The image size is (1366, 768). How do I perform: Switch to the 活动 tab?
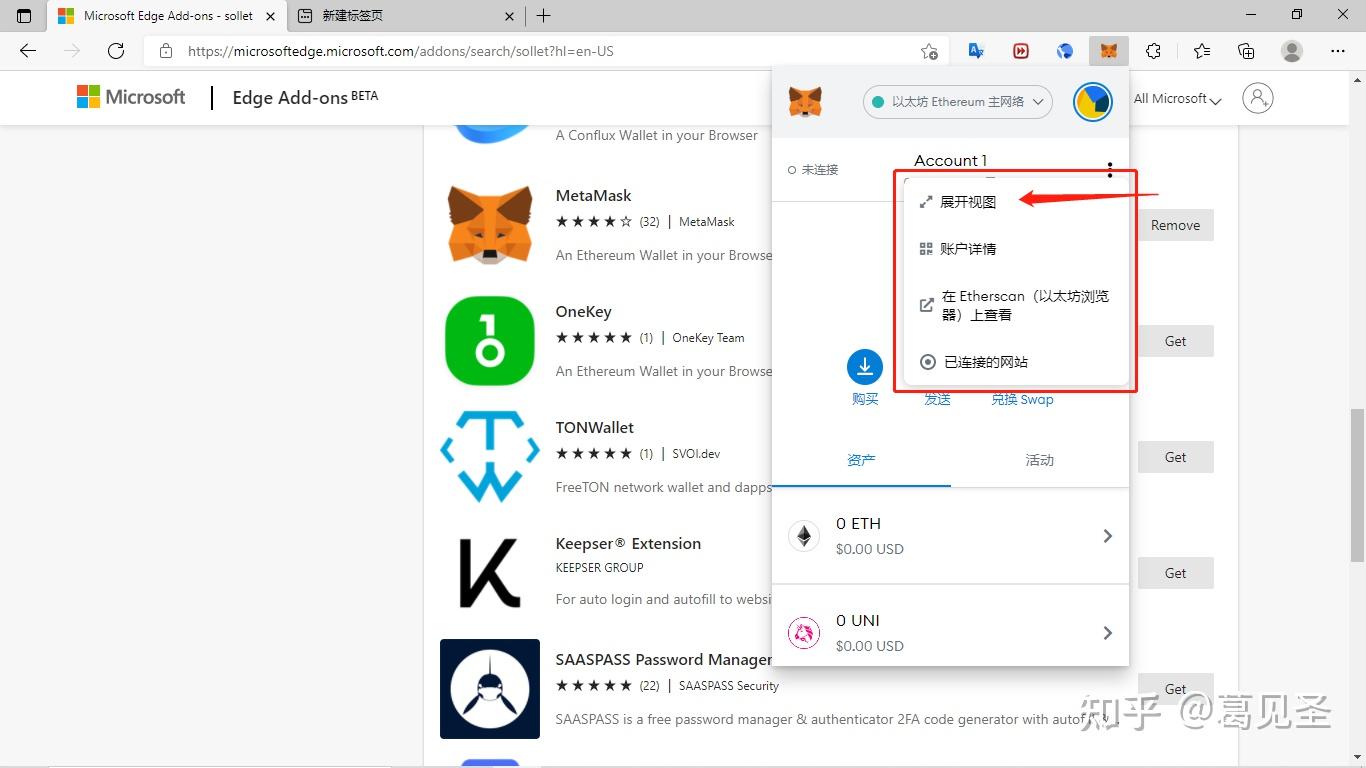[x=1040, y=460]
